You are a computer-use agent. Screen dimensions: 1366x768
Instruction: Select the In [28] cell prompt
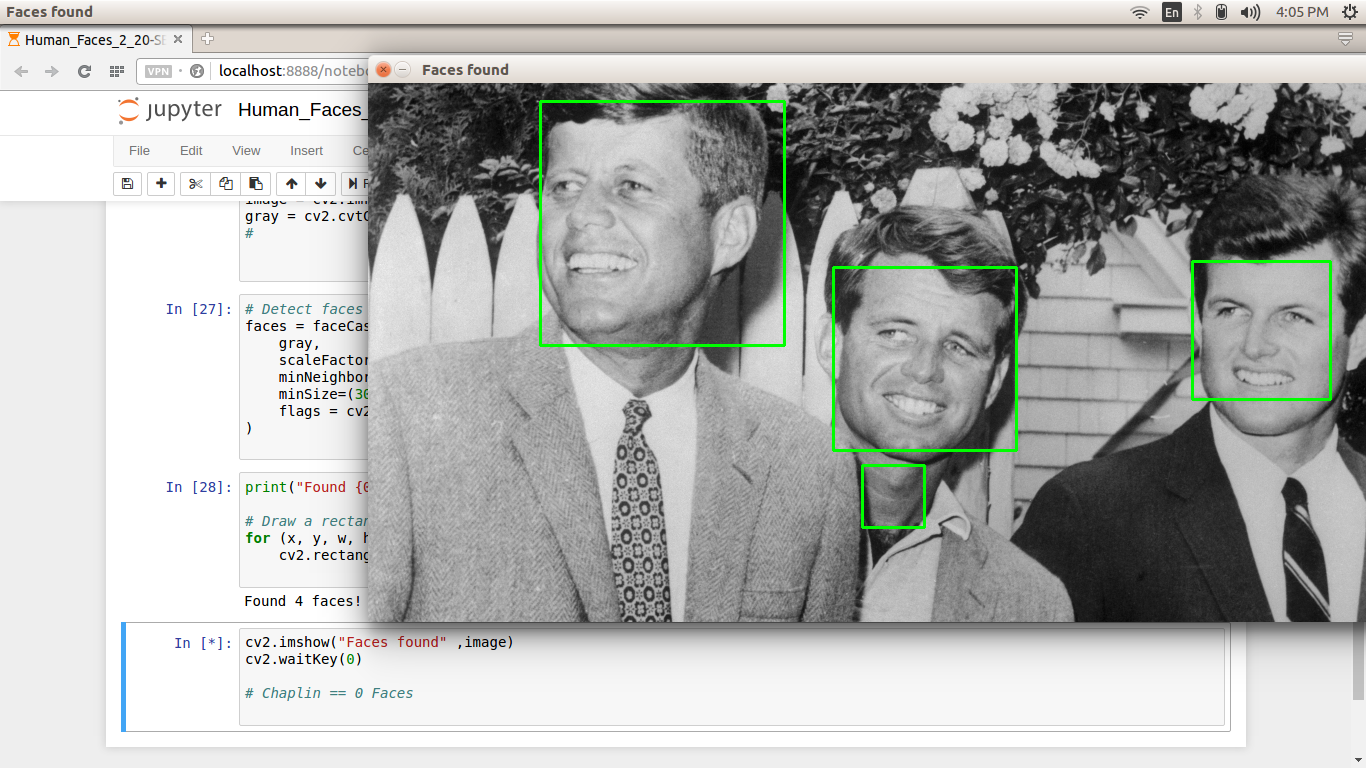point(198,487)
